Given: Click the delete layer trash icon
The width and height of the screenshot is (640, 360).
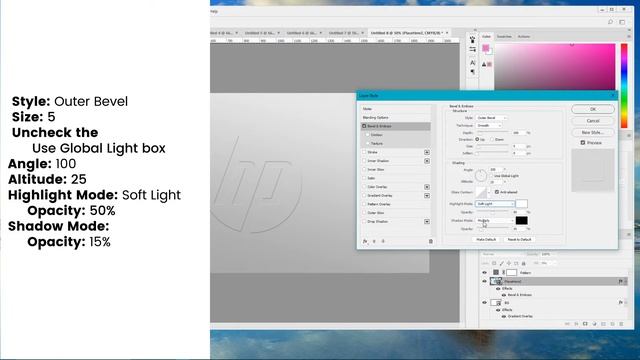Looking at the screenshot, I should pyautogui.click(x=621, y=324).
